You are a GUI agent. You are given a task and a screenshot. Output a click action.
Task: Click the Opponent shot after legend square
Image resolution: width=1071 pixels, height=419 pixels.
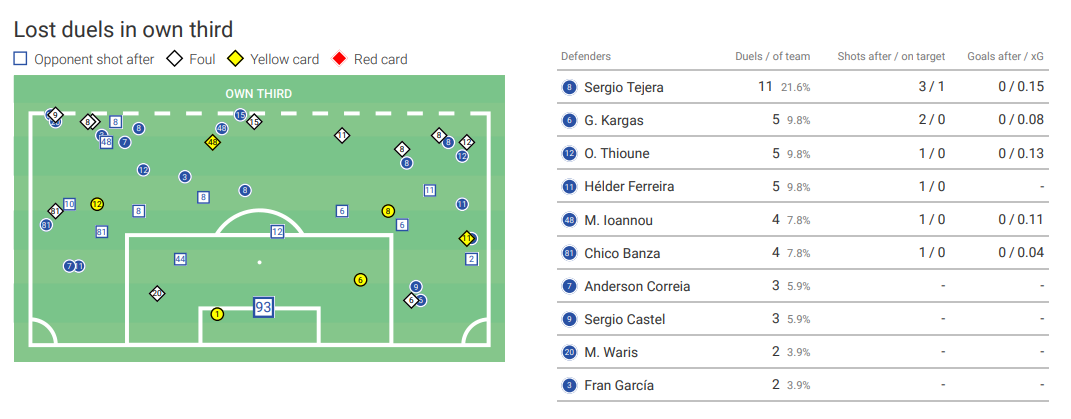20,59
